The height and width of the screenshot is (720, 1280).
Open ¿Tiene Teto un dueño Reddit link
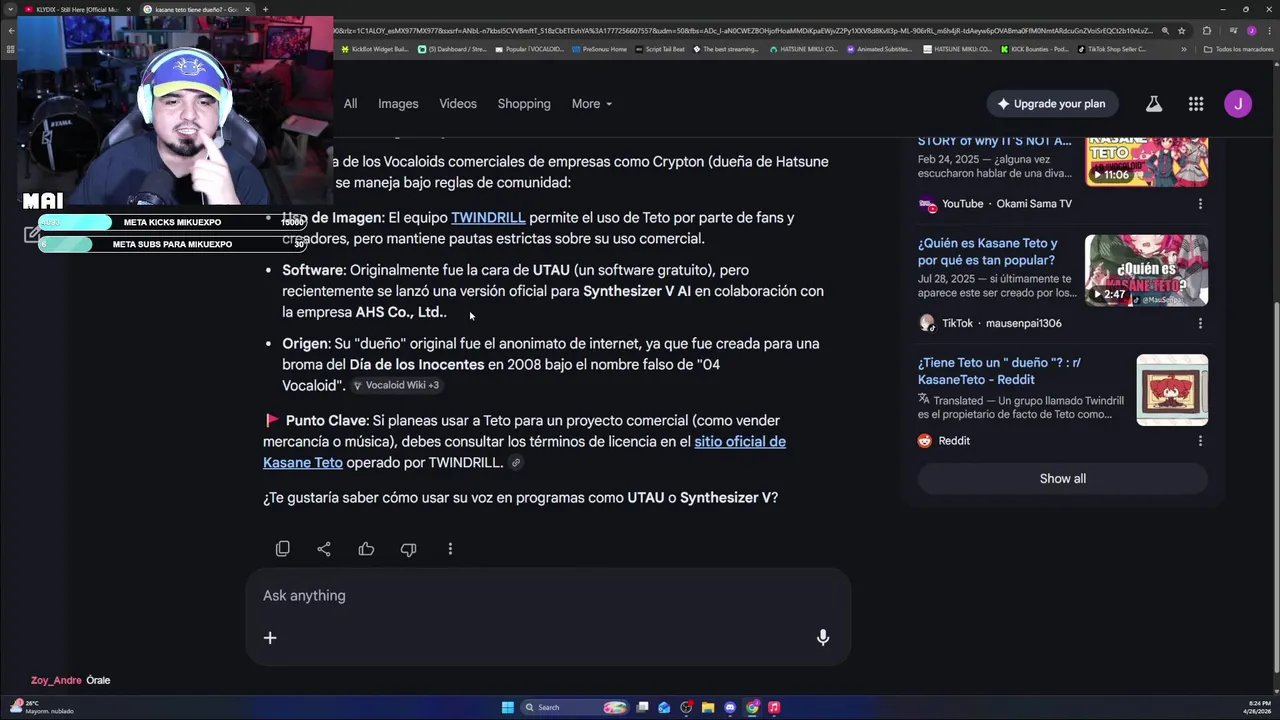click(x=999, y=371)
